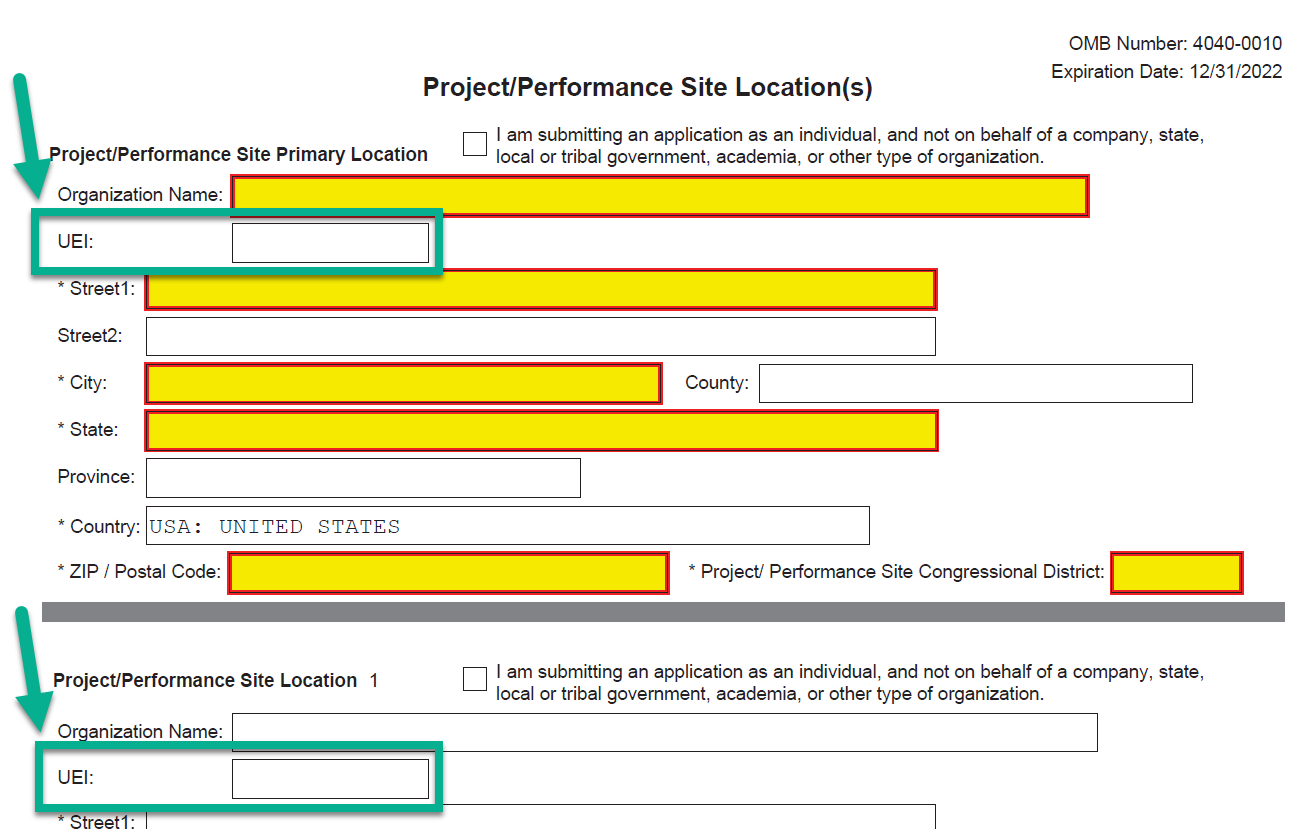Open Primary Location State dropdown field
This screenshot has height=829, width=1295.
541,431
